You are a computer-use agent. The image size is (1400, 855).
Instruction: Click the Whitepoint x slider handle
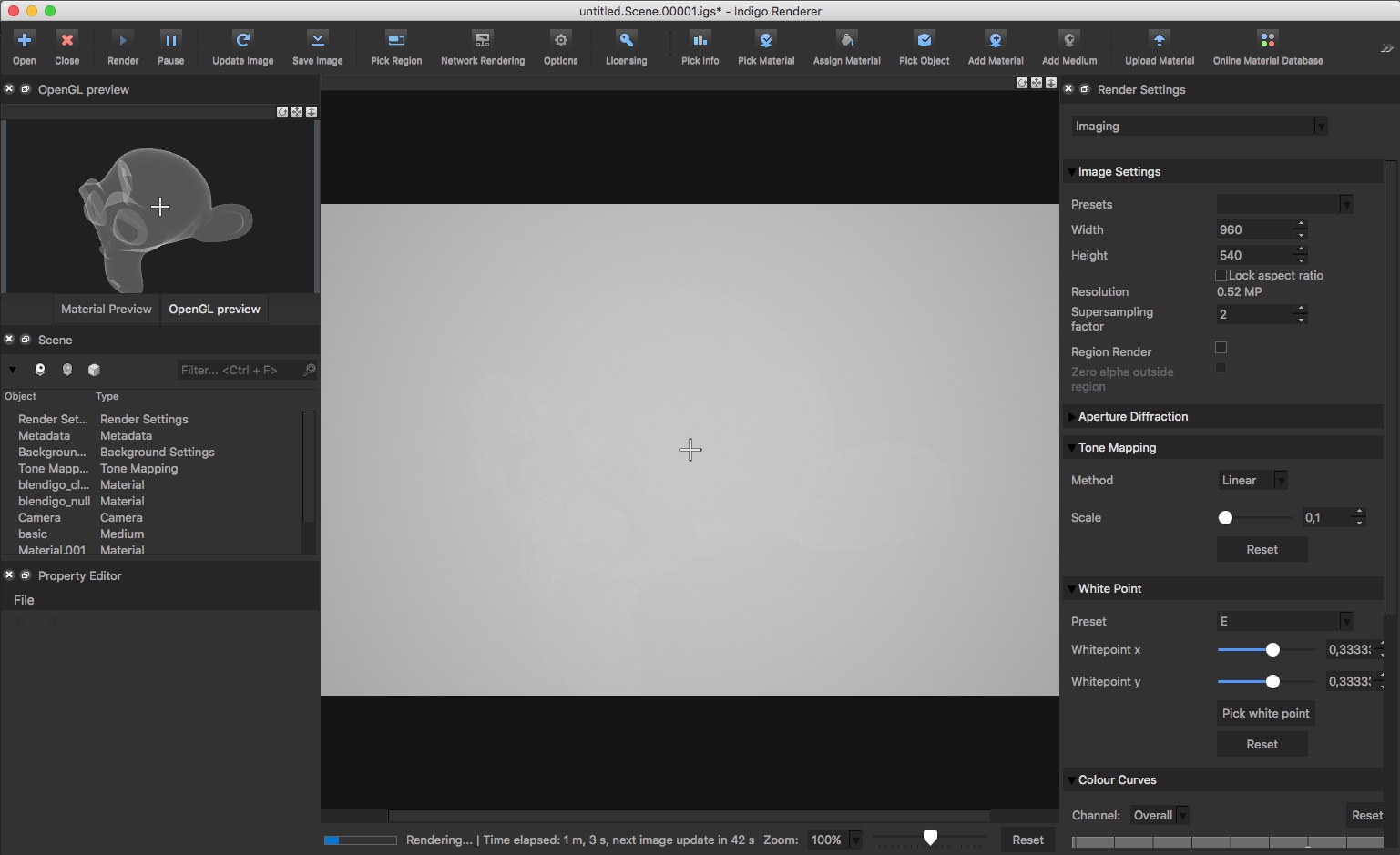click(x=1272, y=650)
